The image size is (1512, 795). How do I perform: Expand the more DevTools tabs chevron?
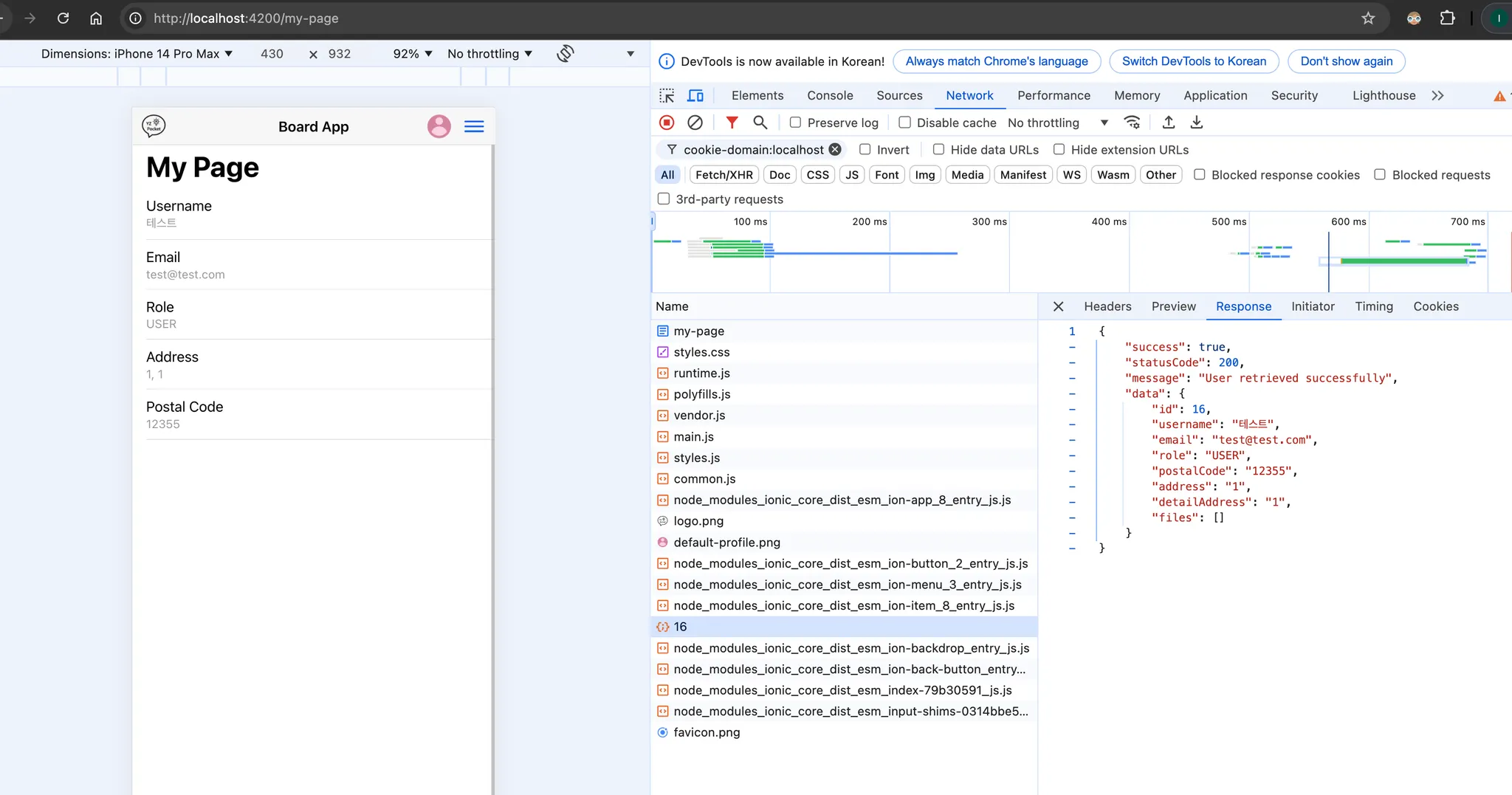tap(1437, 96)
